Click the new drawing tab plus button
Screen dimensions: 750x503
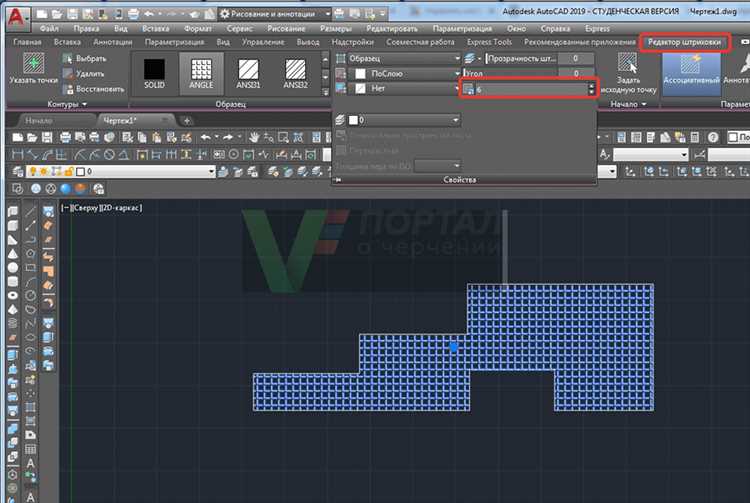tap(187, 120)
